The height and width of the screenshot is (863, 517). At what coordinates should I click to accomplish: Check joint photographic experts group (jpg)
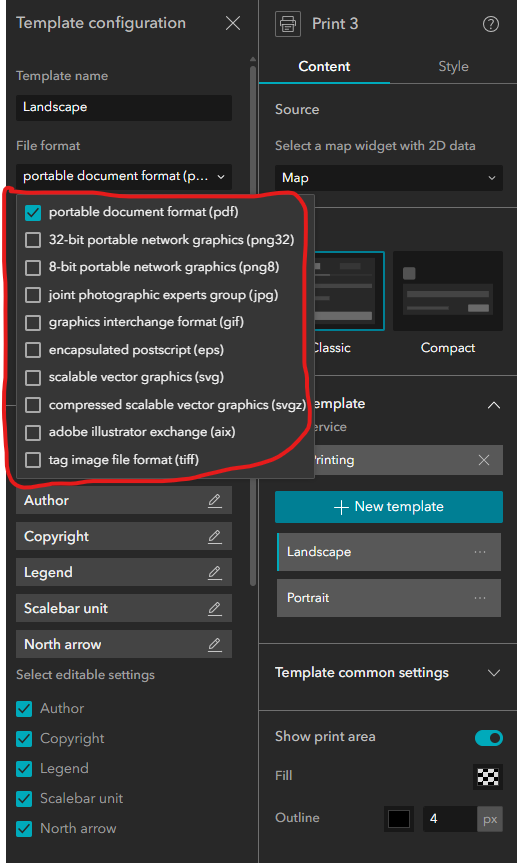tap(33, 295)
